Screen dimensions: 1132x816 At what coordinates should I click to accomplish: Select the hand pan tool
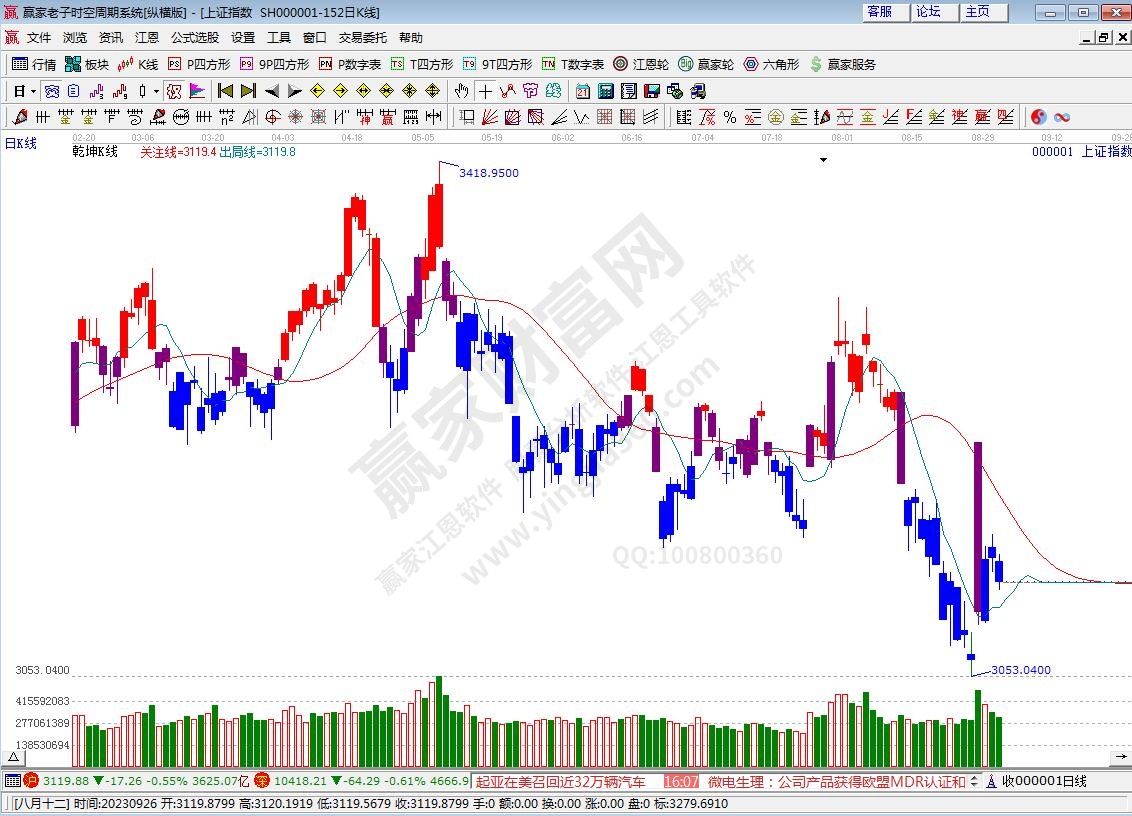462,91
